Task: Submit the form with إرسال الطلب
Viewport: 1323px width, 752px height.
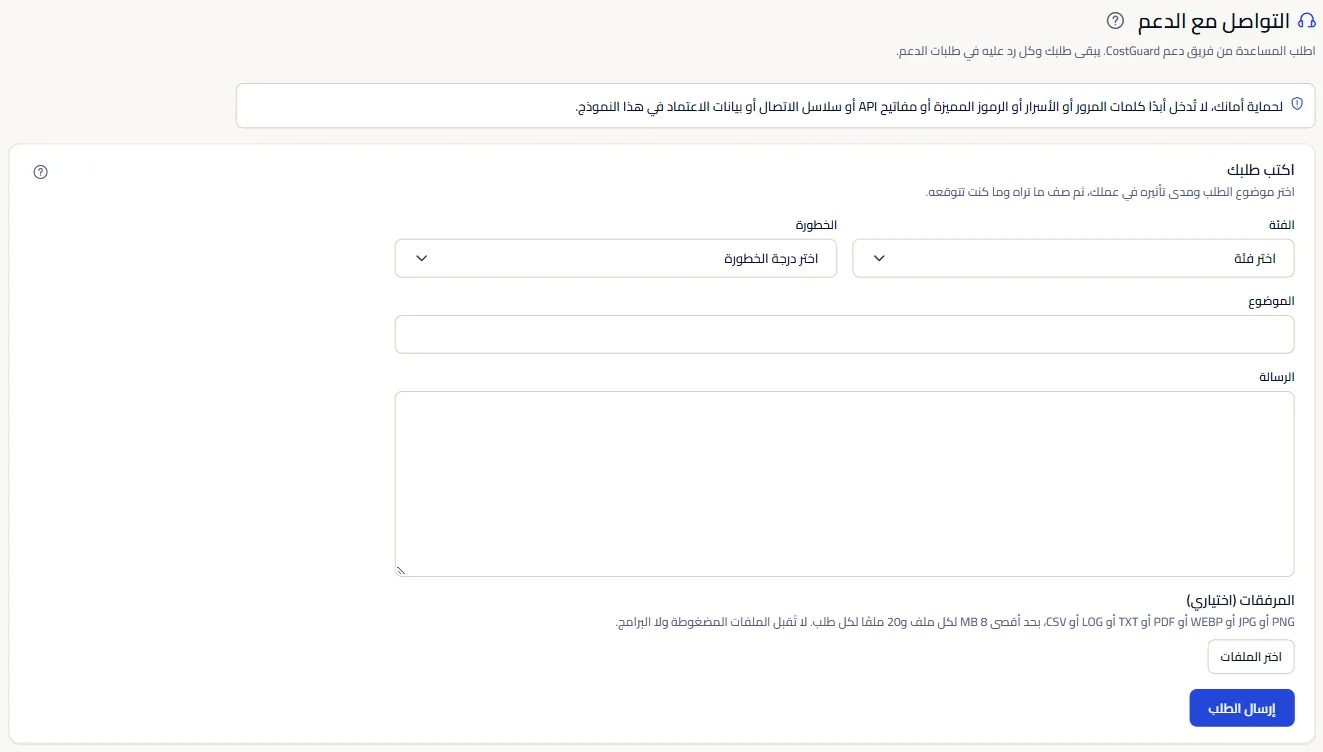Action: click(x=1242, y=708)
